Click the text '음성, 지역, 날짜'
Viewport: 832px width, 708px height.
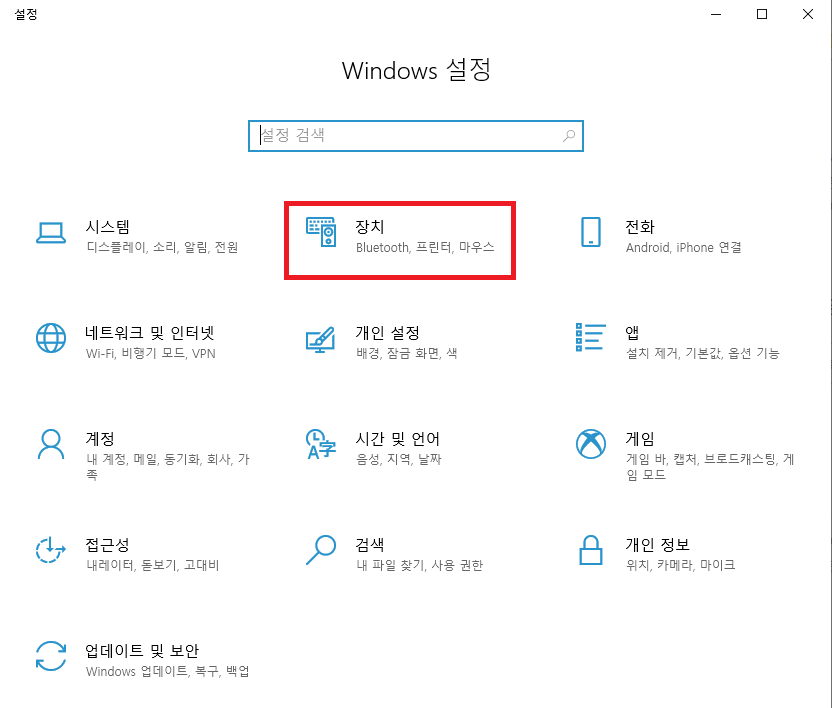(398, 459)
